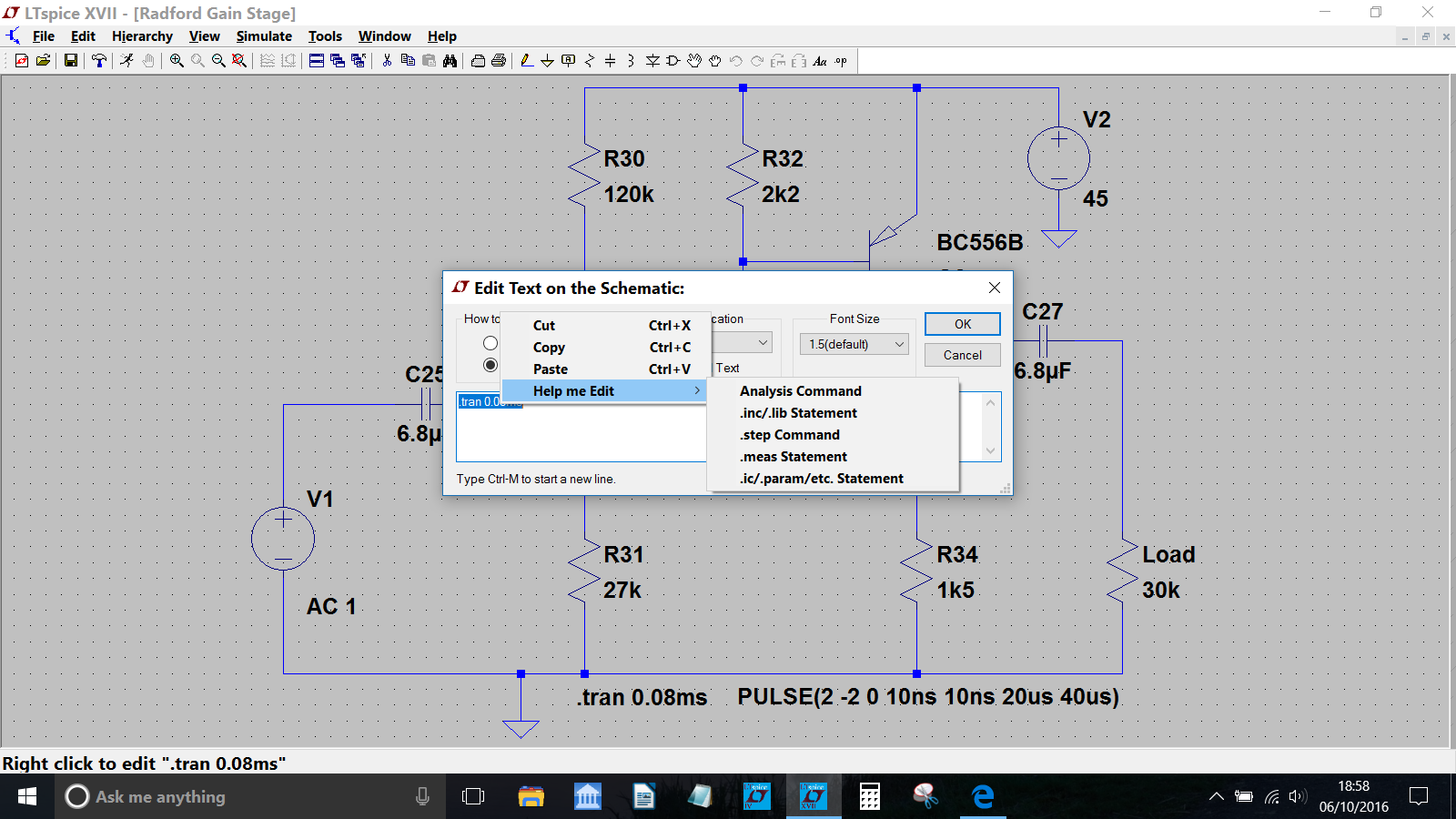
Task: Select the Place Text Aa tool
Action: coord(820,61)
